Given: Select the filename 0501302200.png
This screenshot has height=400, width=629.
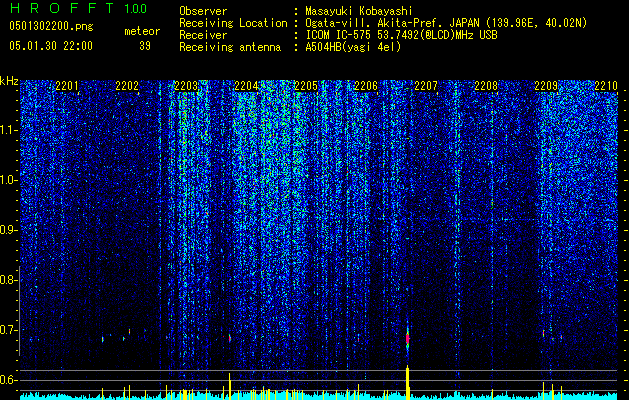Looking at the screenshot, I should pyautogui.click(x=51, y=26).
